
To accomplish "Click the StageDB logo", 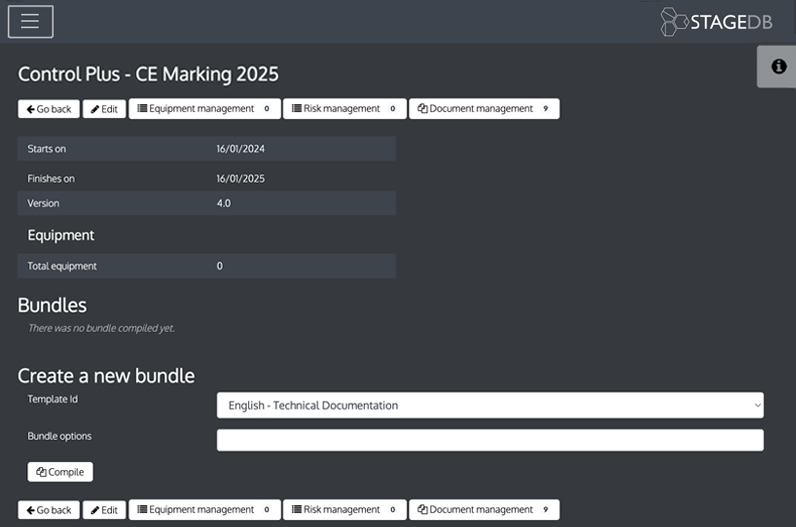I will pyautogui.click(x=716, y=22).
